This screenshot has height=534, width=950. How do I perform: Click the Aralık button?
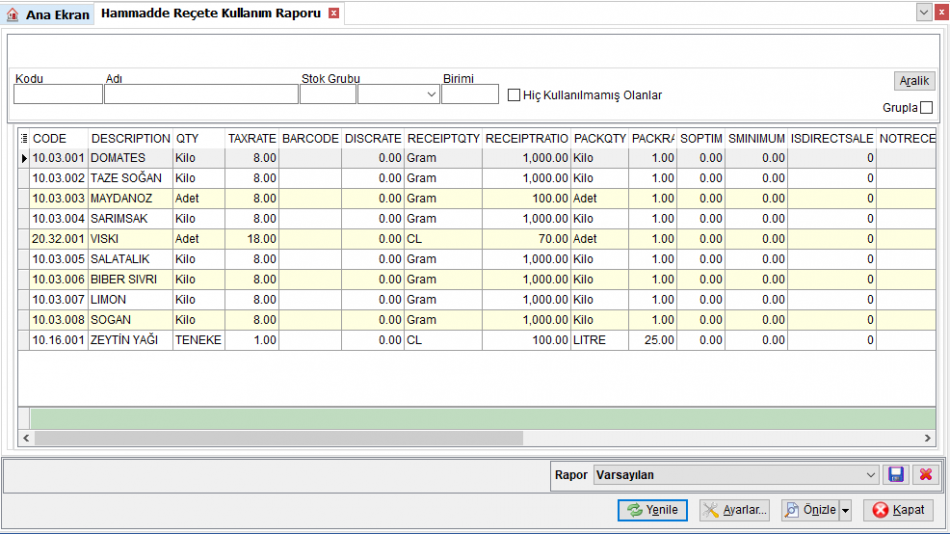pyautogui.click(x=914, y=81)
